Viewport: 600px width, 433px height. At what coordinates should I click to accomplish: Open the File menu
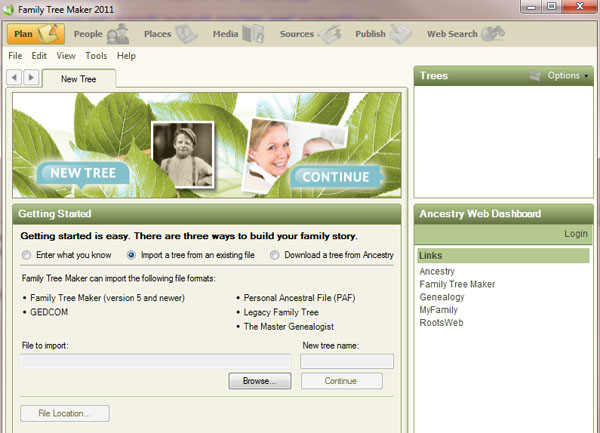pyautogui.click(x=15, y=56)
